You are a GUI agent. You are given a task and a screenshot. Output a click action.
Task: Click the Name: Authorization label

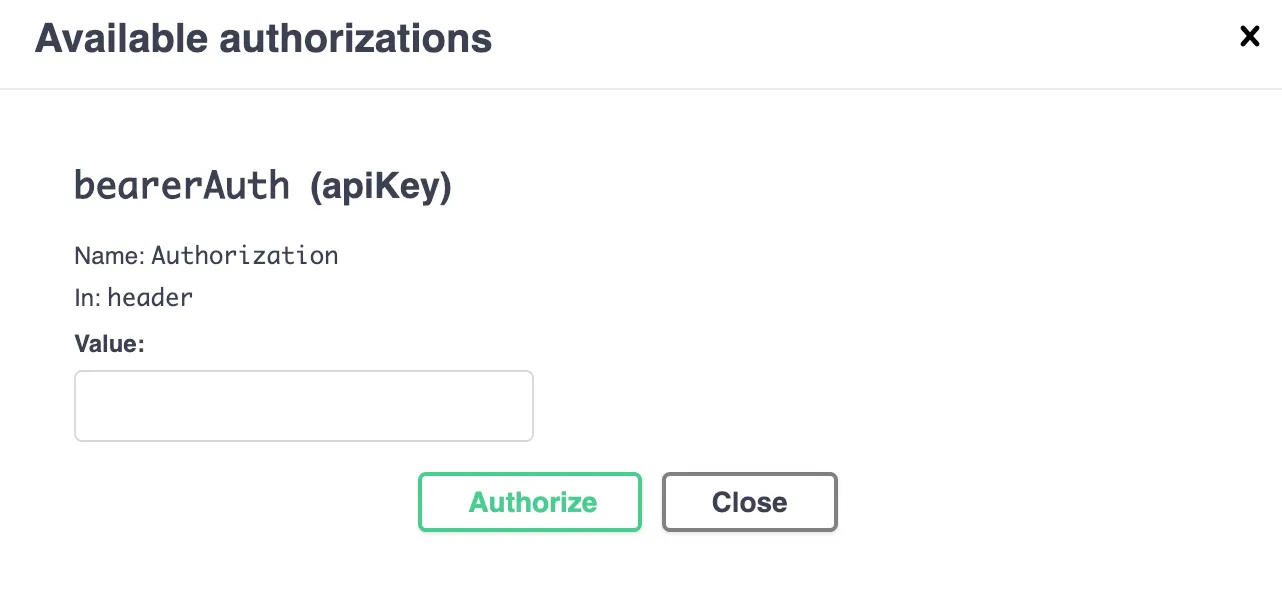coord(205,256)
